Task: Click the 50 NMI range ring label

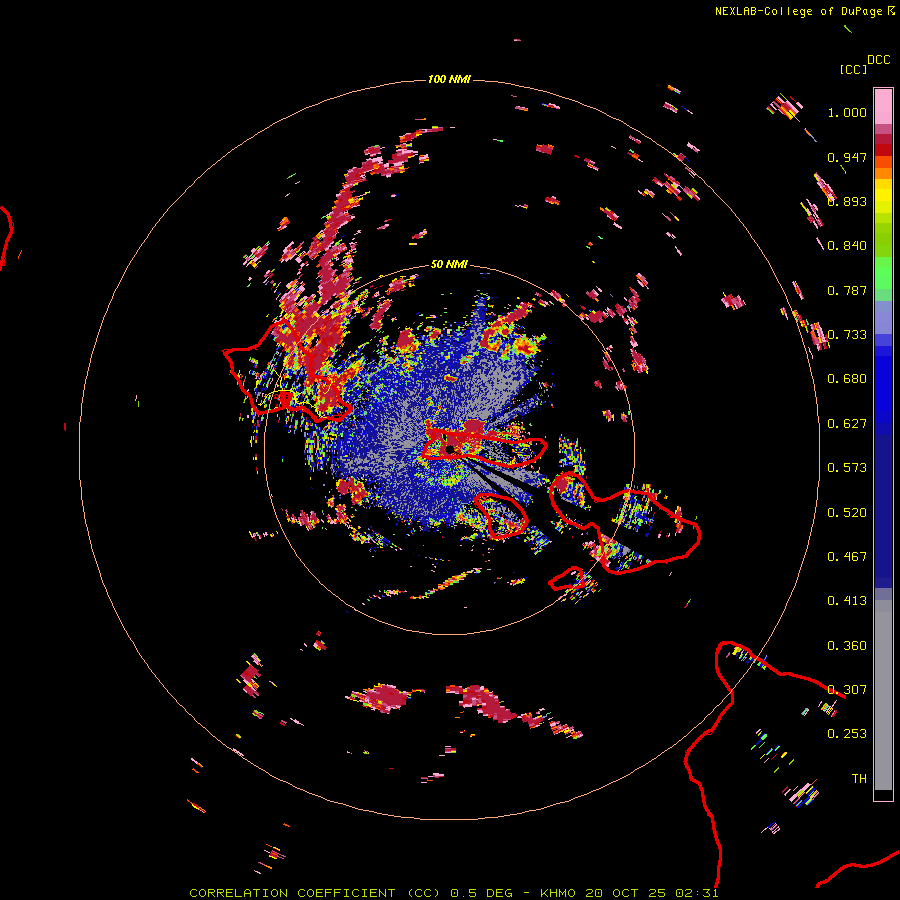Action: (x=449, y=265)
